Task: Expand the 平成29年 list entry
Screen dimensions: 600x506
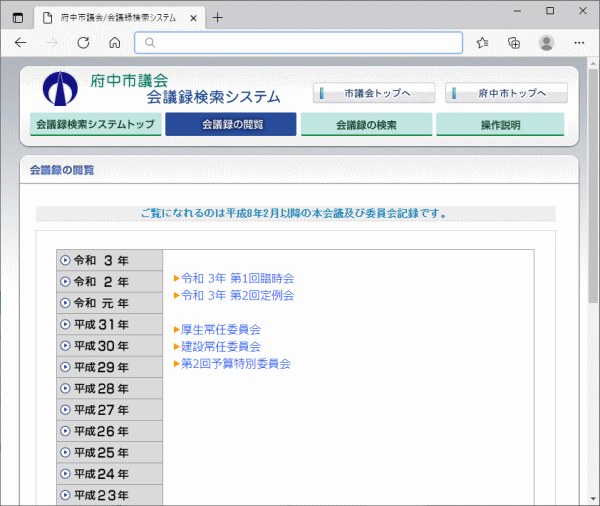Action: pyautogui.click(x=109, y=367)
